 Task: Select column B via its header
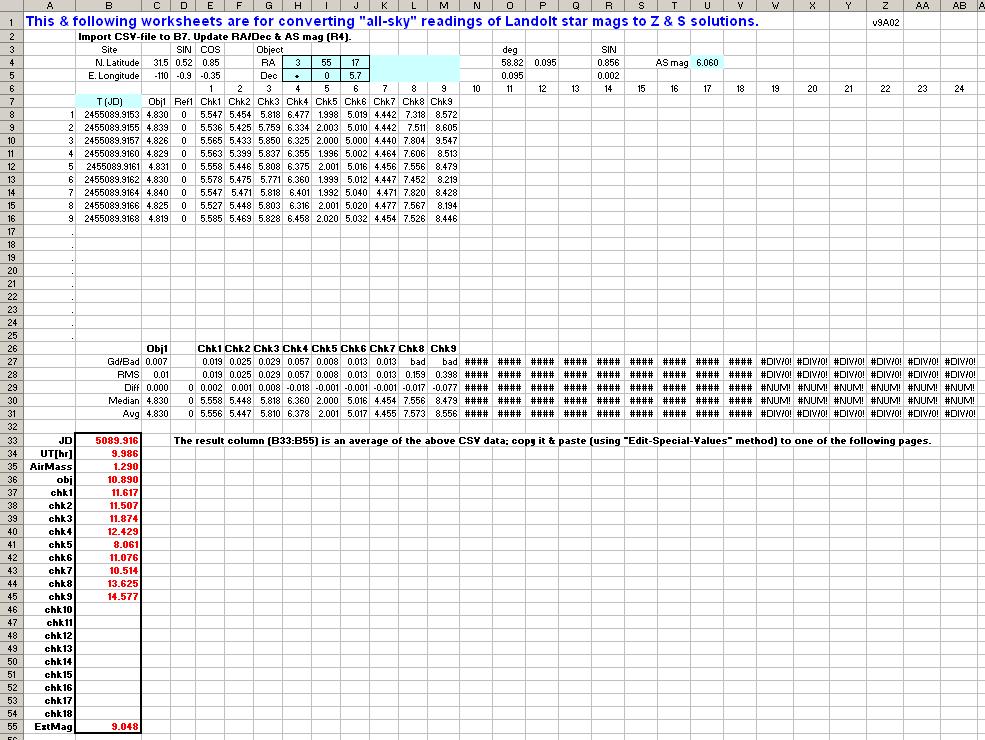(109, 6)
